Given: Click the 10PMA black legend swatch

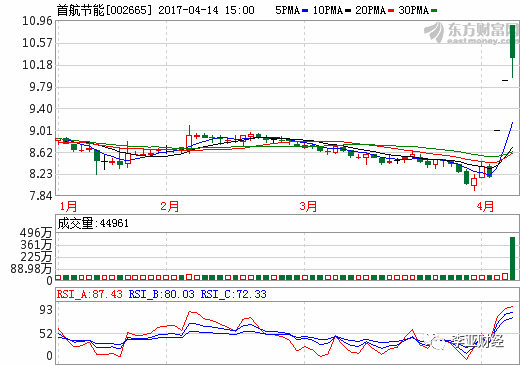Looking at the screenshot, I should [348, 11].
